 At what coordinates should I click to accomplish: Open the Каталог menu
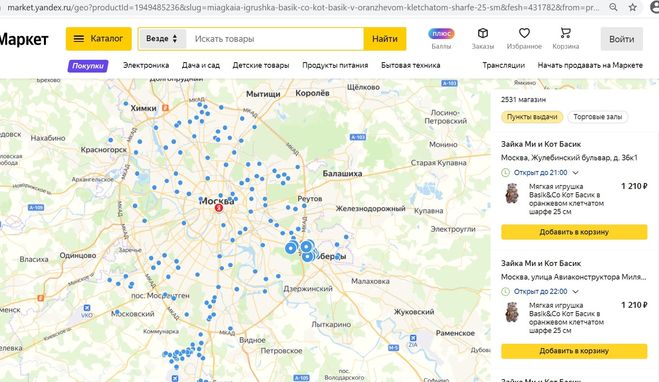click(98, 39)
